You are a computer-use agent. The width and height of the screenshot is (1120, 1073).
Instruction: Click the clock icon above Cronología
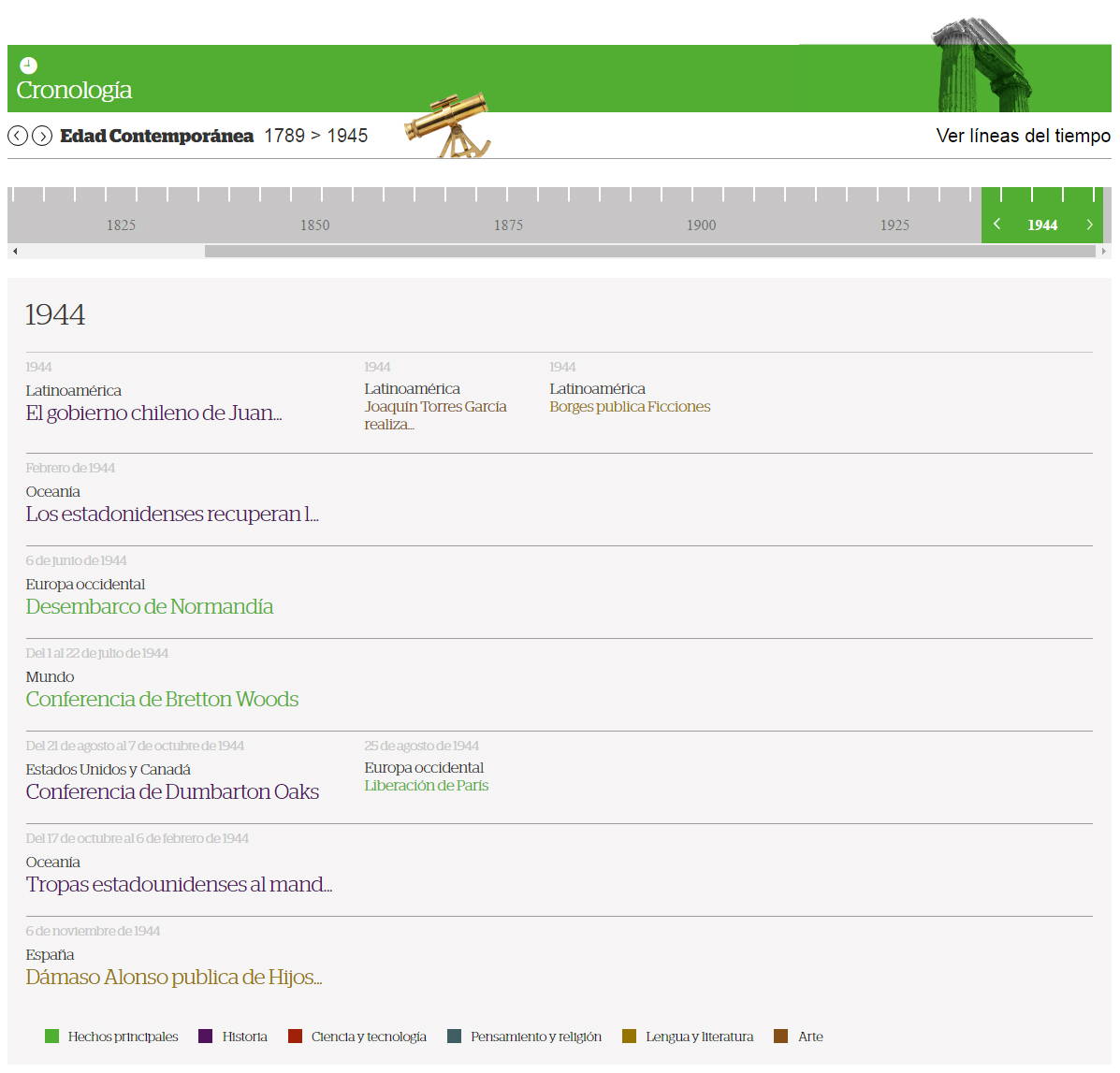point(29,65)
